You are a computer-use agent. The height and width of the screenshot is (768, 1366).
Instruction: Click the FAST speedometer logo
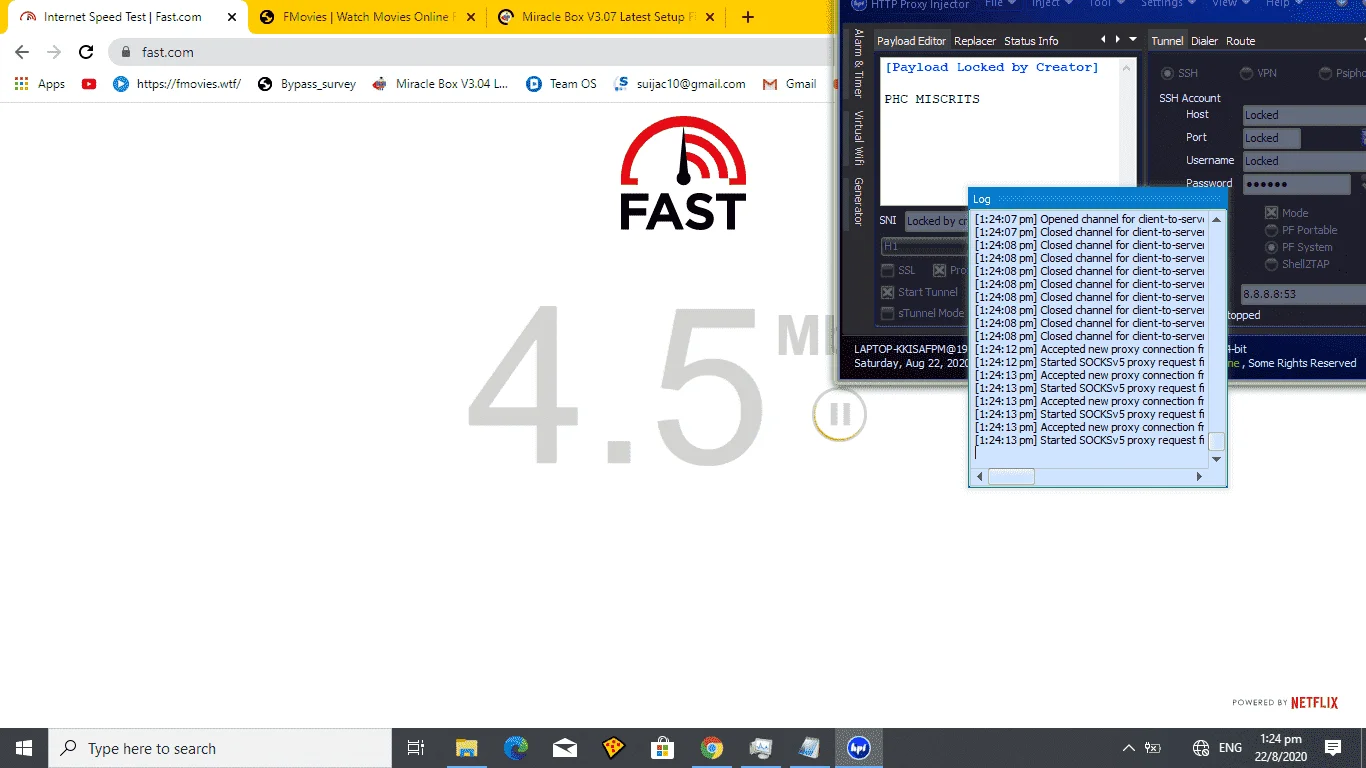(x=683, y=173)
